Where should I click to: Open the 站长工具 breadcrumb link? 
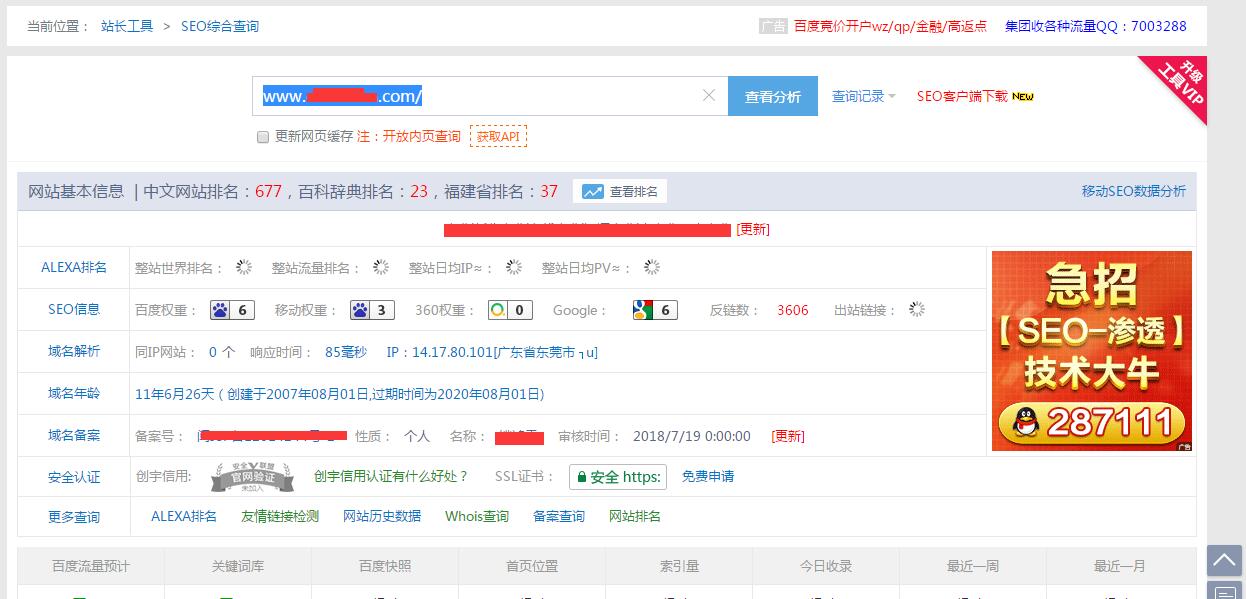[126, 26]
